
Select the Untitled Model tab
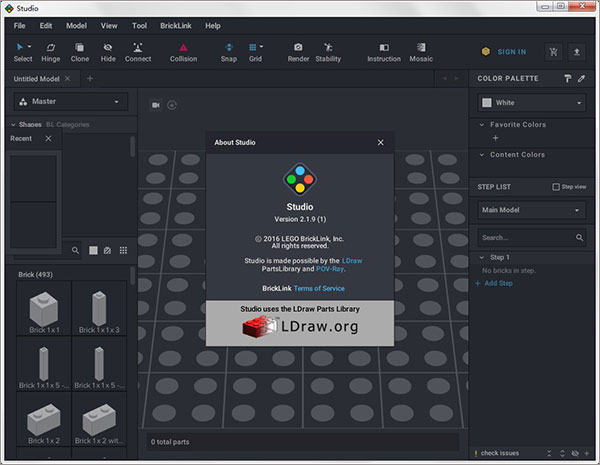point(36,79)
